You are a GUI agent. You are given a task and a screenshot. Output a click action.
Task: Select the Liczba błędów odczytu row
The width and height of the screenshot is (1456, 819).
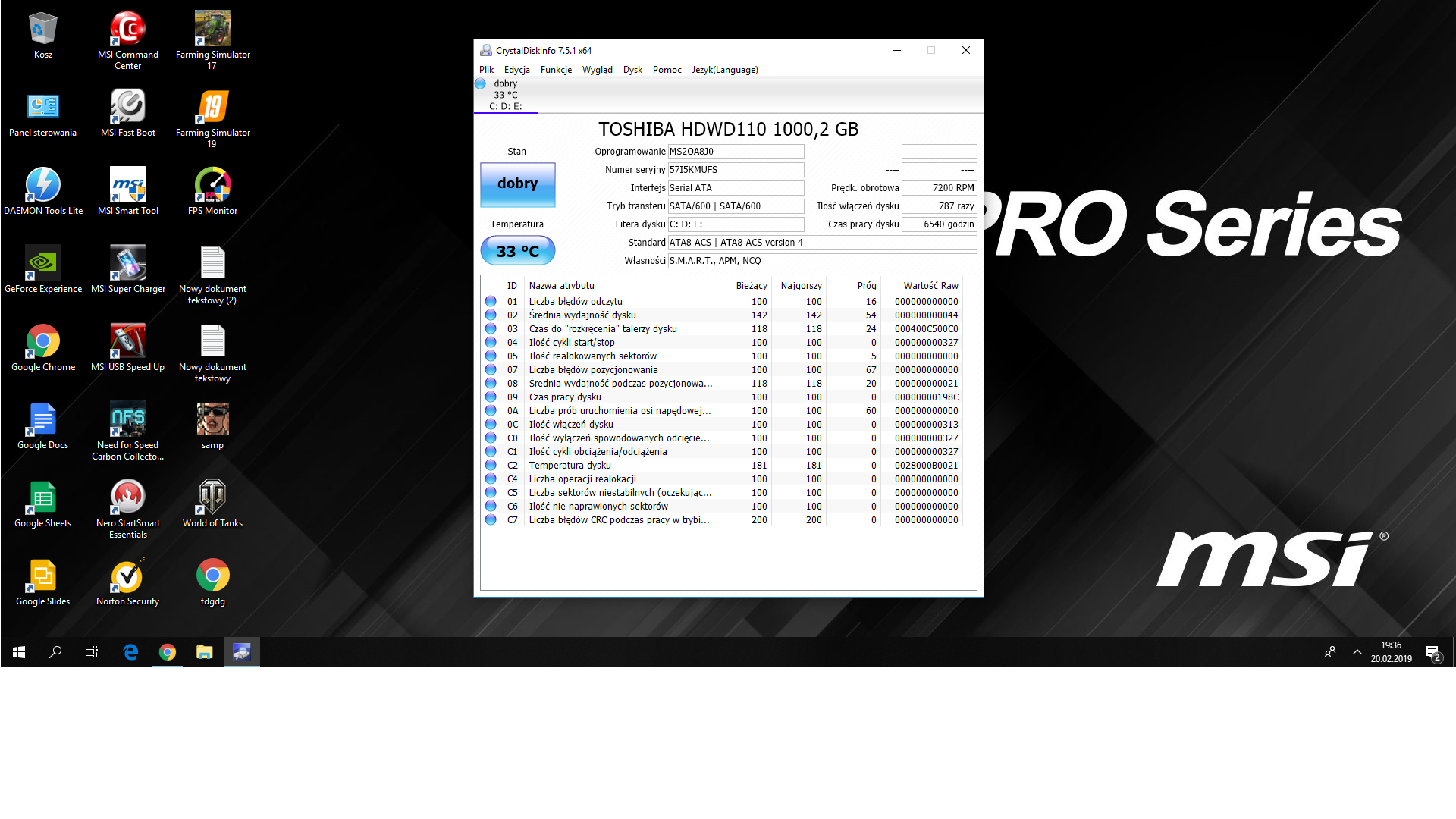click(x=723, y=302)
